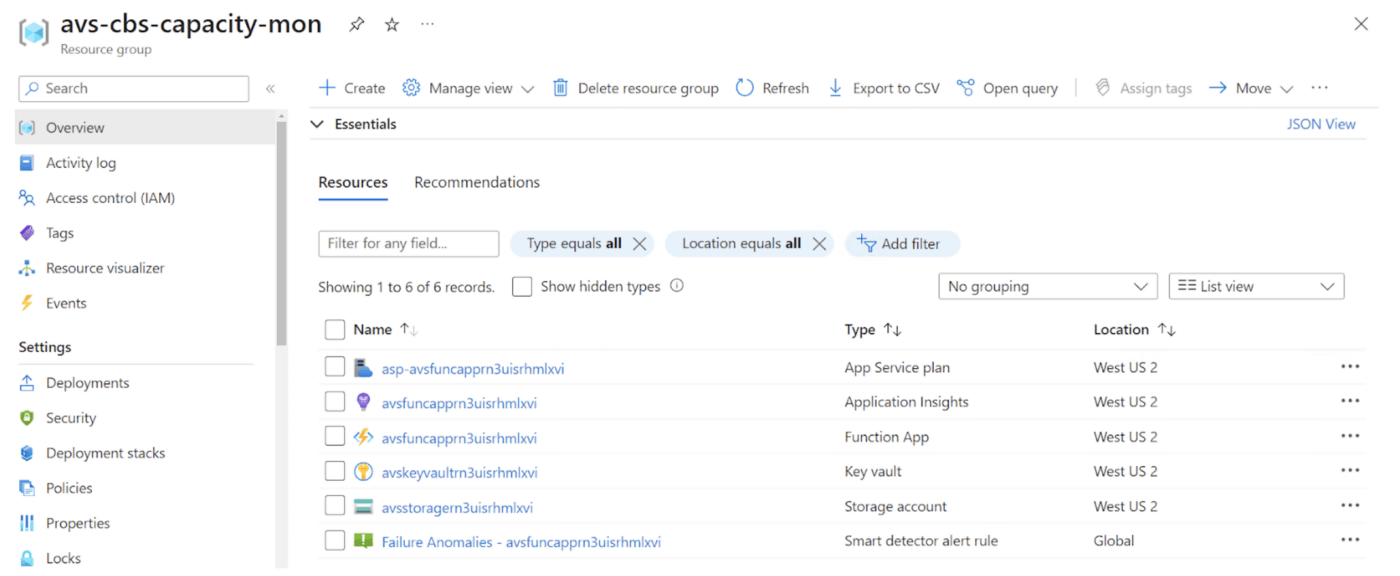Open the No grouping dropdown
The image size is (1400, 576).
[x=1048, y=286]
